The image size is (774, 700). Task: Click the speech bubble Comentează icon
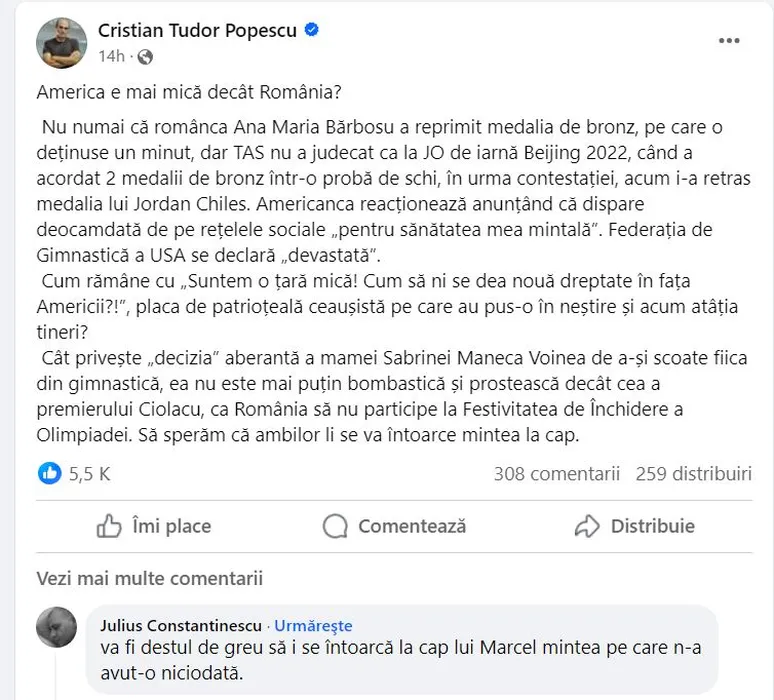336,526
